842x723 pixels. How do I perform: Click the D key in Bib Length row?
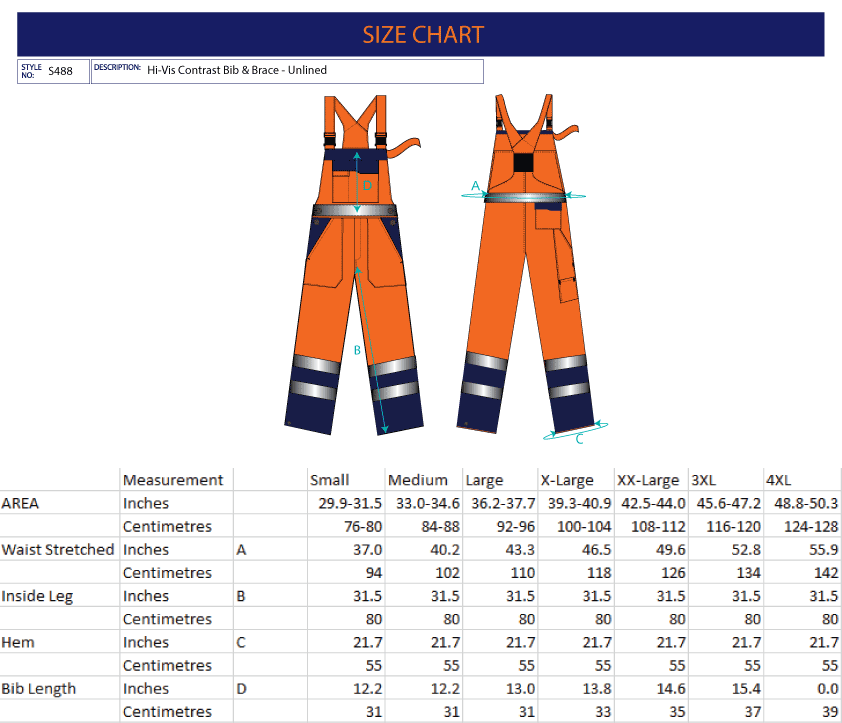(241, 689)
